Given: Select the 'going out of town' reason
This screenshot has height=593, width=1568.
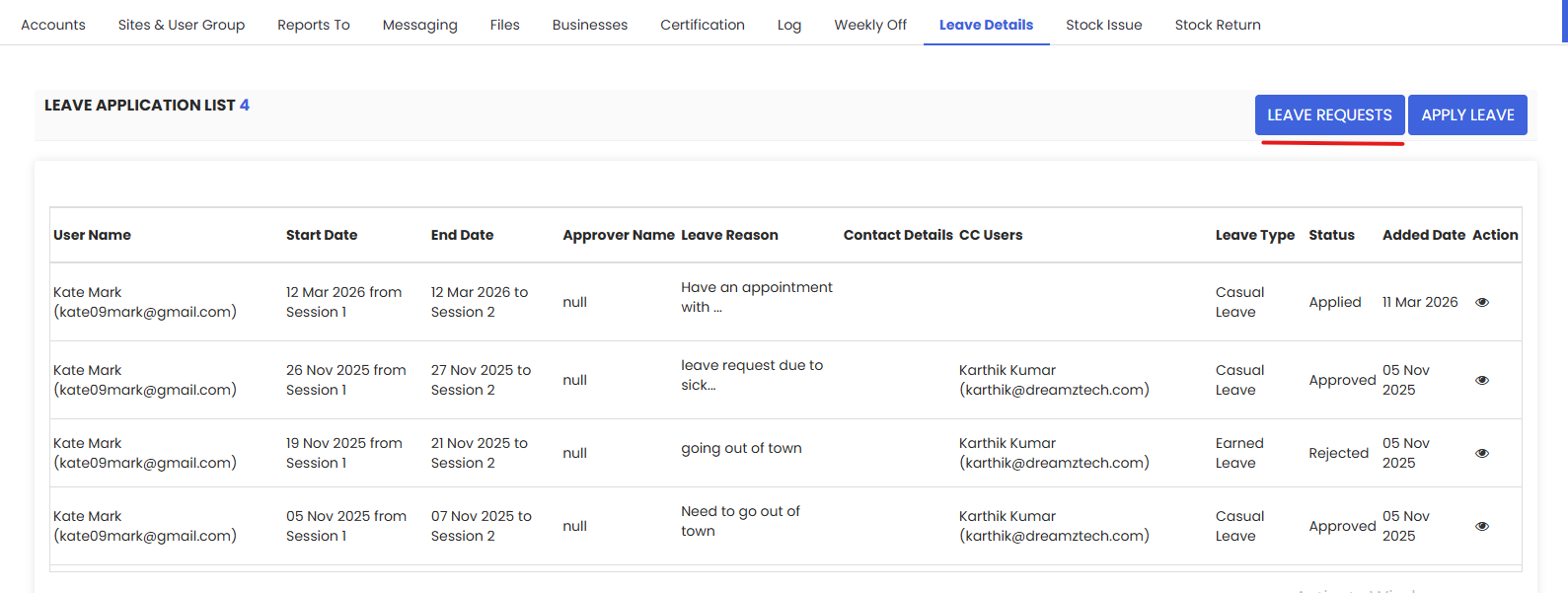Looking at the screenshot, I should pos(741,448).
